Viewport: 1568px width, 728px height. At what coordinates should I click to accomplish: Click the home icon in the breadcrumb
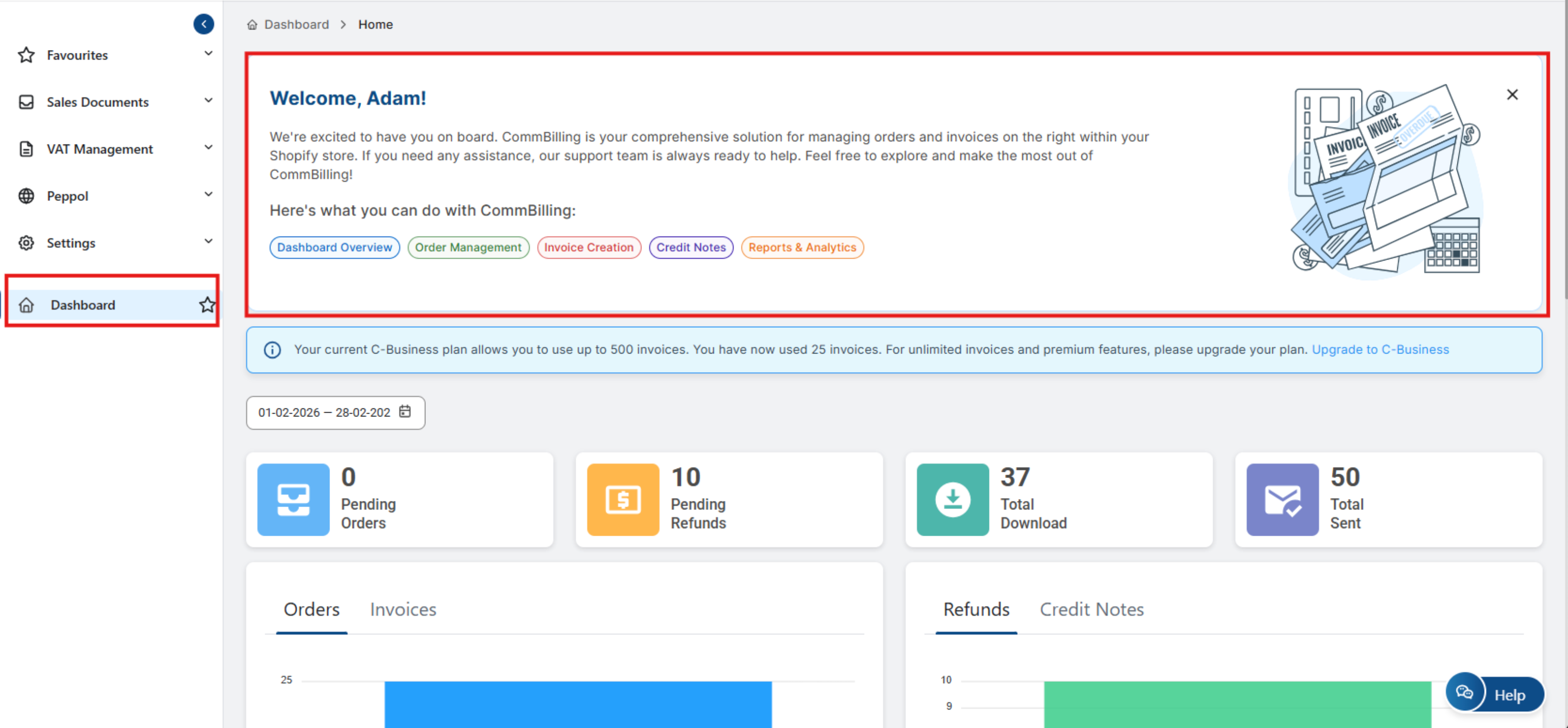pos(252,25)
